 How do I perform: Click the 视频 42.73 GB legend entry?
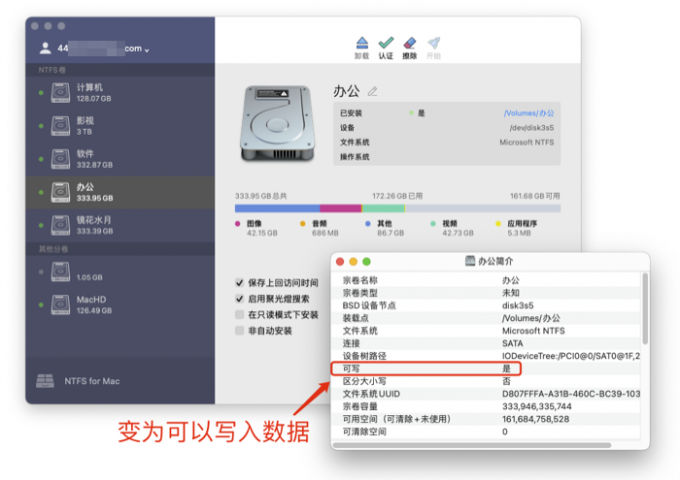coord(452,228)
